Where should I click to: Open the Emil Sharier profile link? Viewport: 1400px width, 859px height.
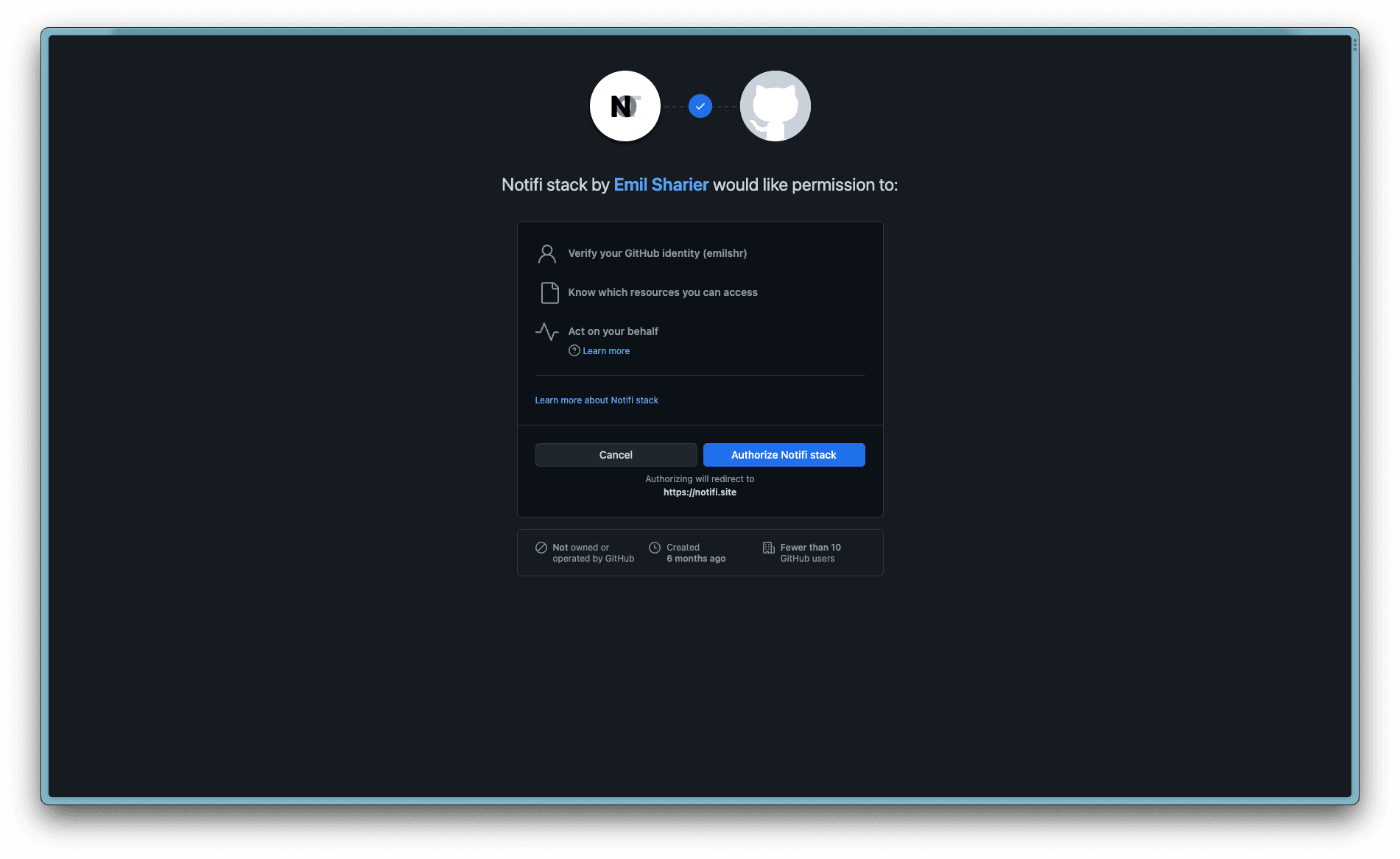coord(661,185)
